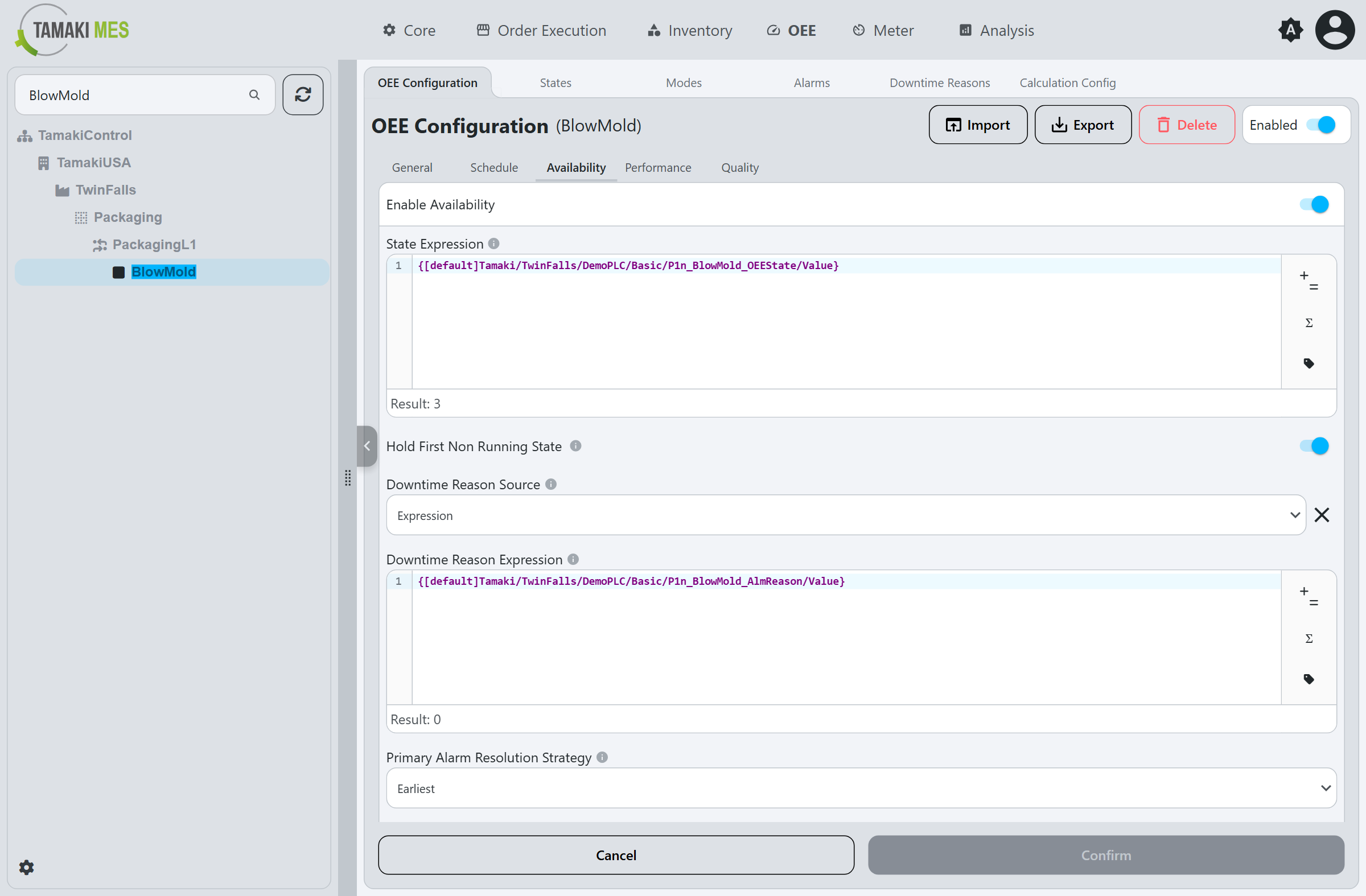Click Downtime Reason Source info icon
This screenshot has width=1366, height=896.
pyautogui.click(x=551, y=484)
